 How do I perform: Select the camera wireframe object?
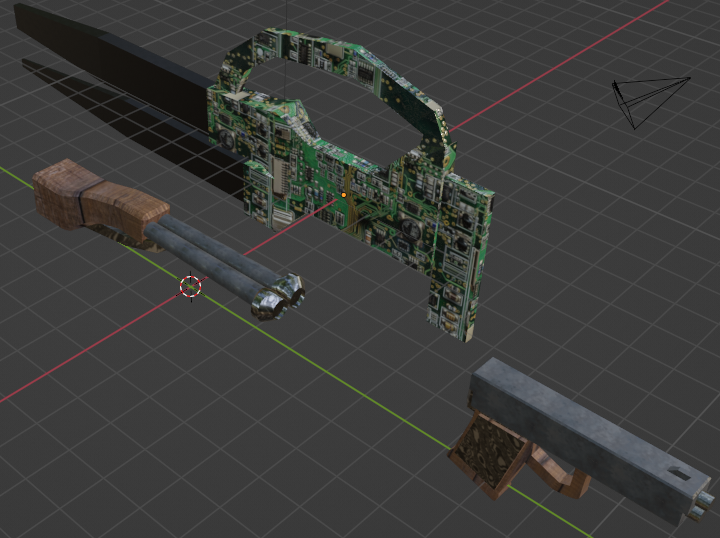tap(651, 103)
